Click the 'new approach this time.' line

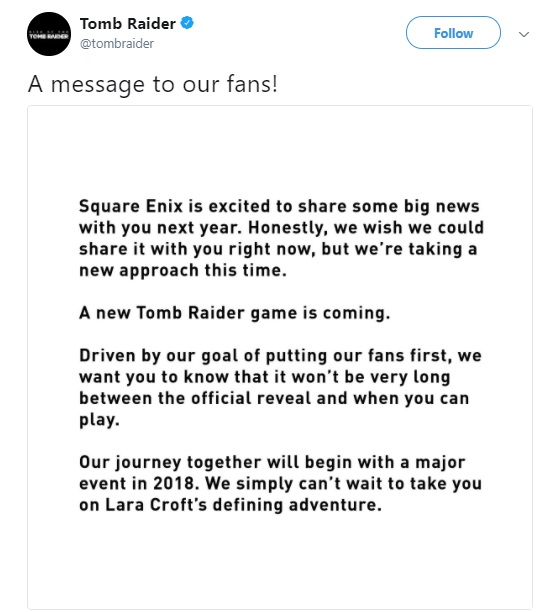click(x=183, y=270)
